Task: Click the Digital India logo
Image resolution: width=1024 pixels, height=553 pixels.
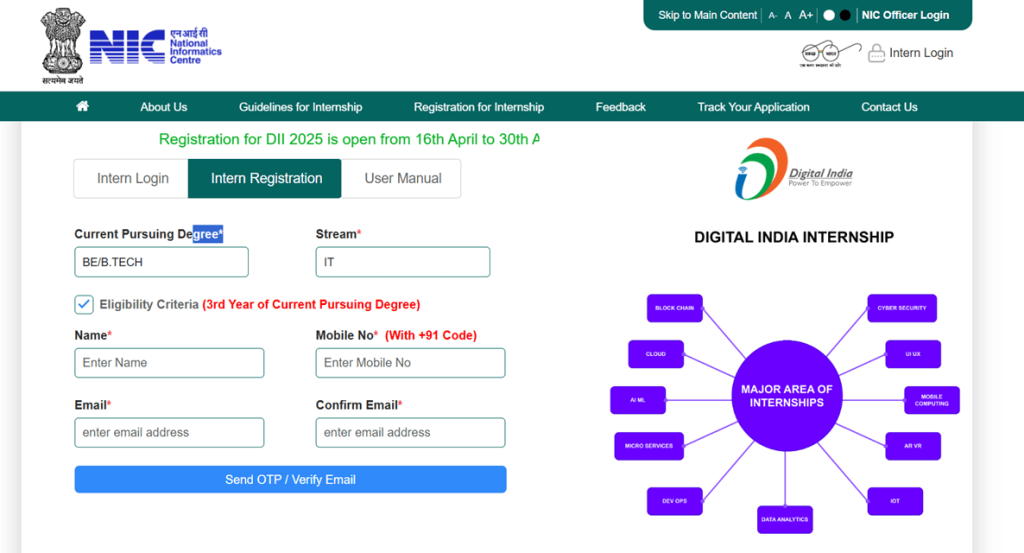Action: point(793,169)
